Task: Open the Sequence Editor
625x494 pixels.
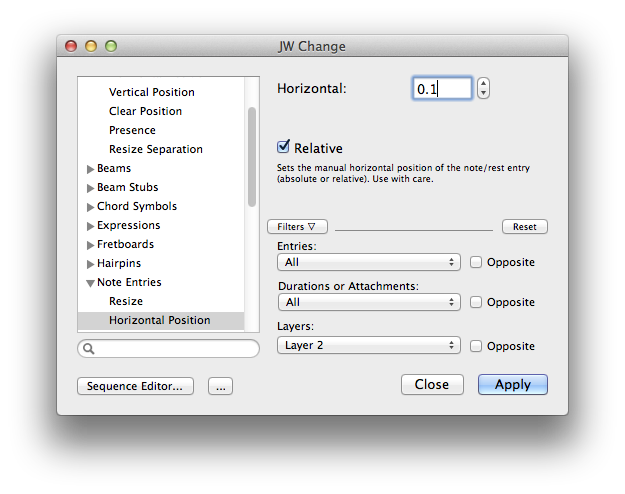Action: click(x=135, y=386)
